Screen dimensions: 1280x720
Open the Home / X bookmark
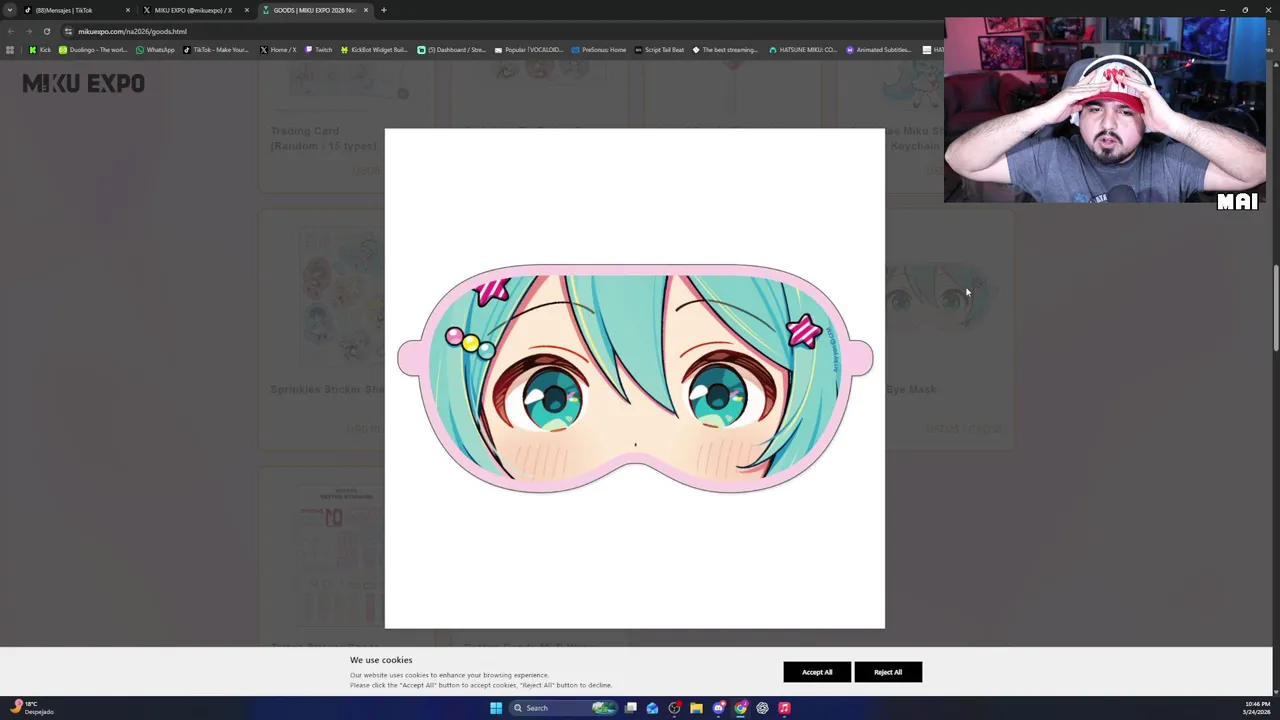click(278, 50)
